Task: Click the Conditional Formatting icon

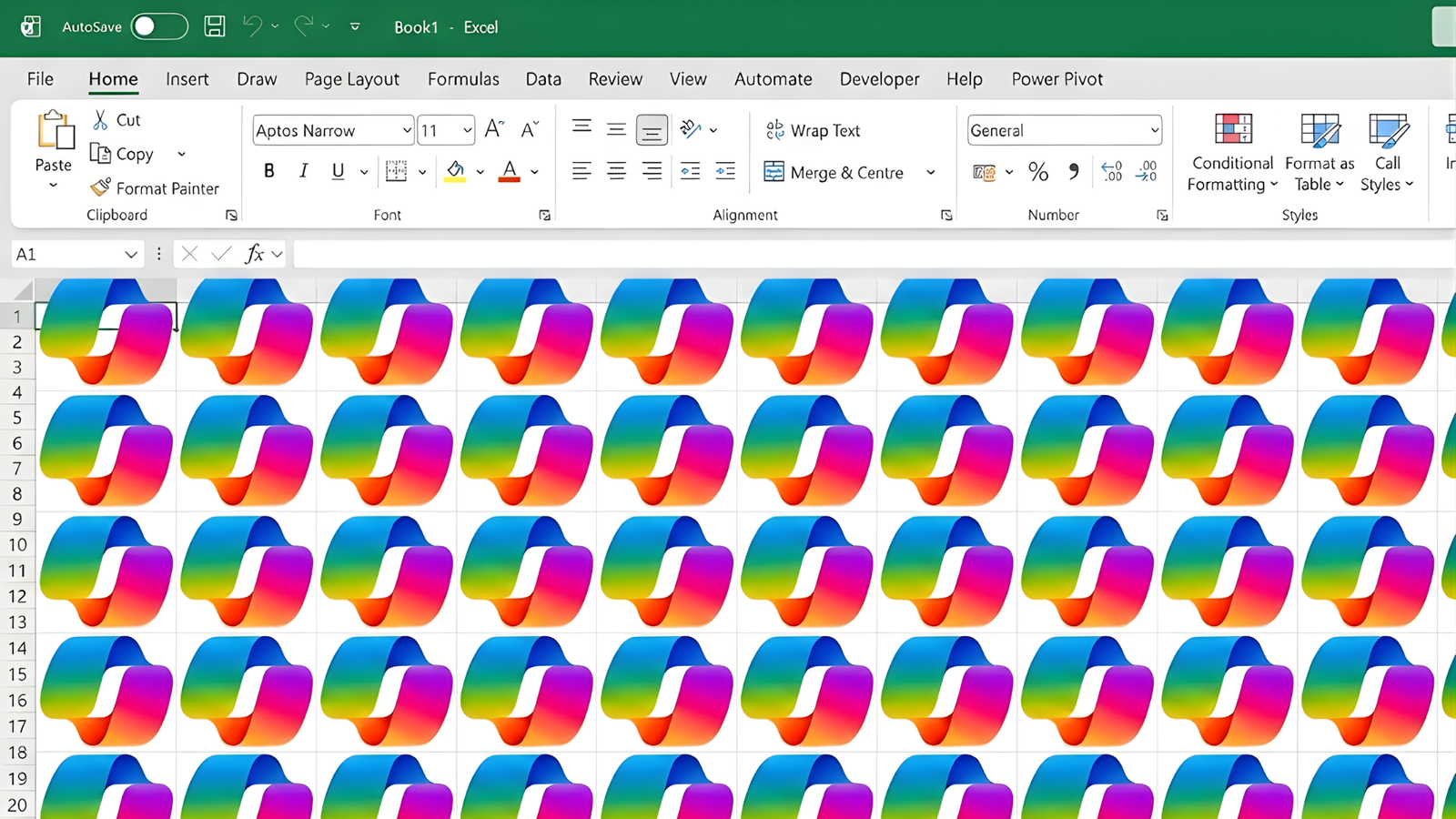Action: [1233, 130]
